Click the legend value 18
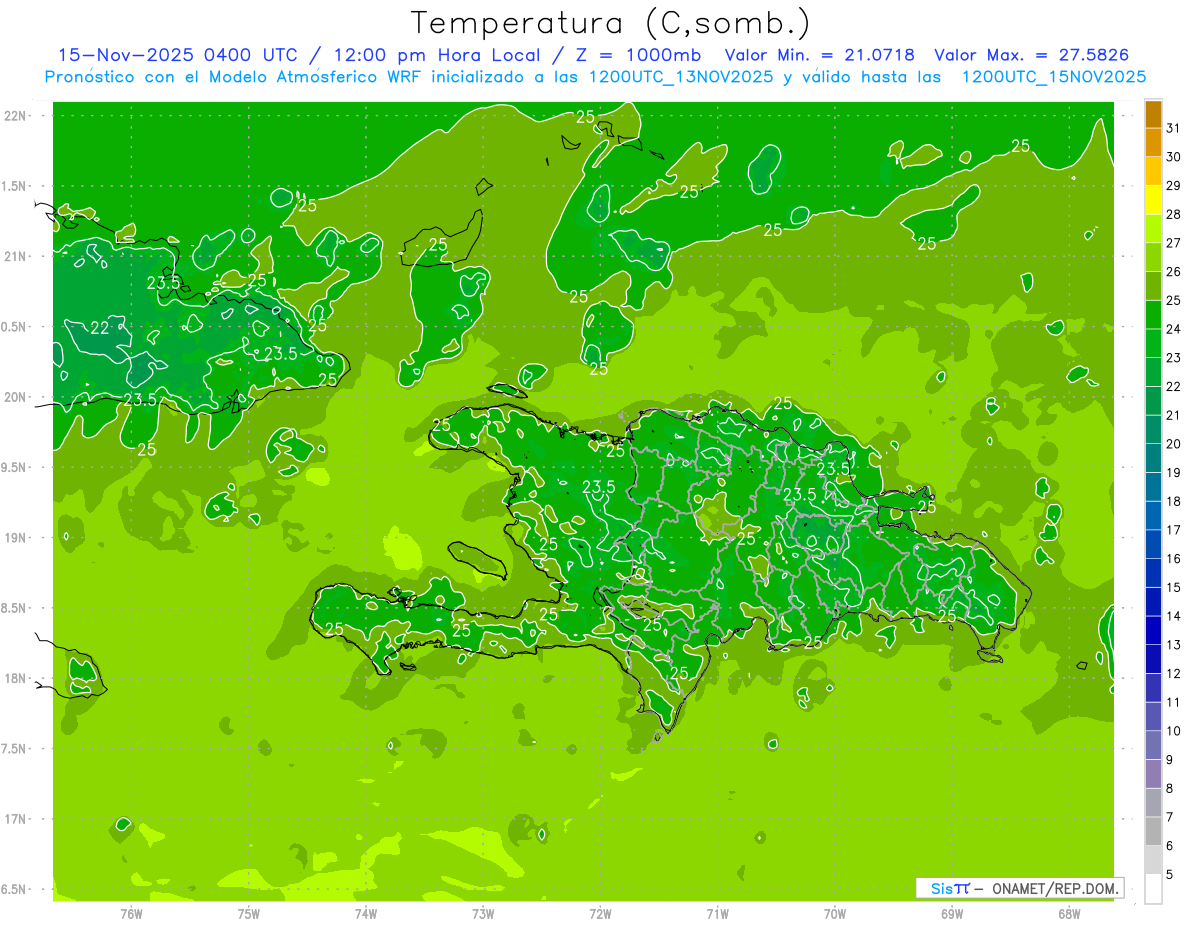The height and width of the screenshot is (927, 1200). click(1174, 501)
